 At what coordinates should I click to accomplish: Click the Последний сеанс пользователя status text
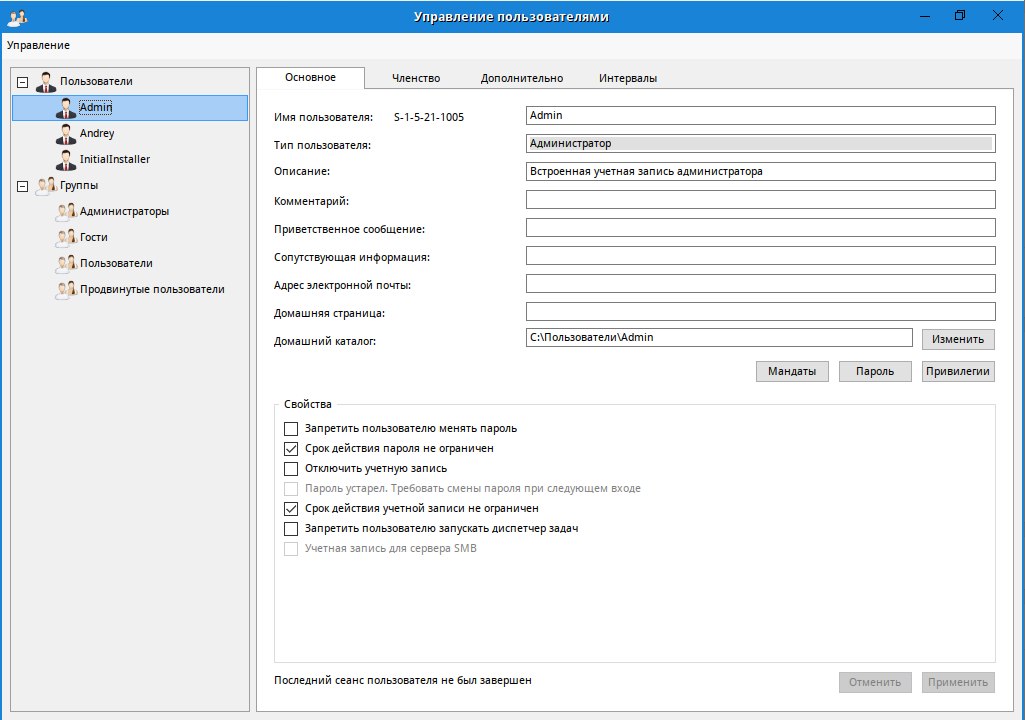[403, 681]
